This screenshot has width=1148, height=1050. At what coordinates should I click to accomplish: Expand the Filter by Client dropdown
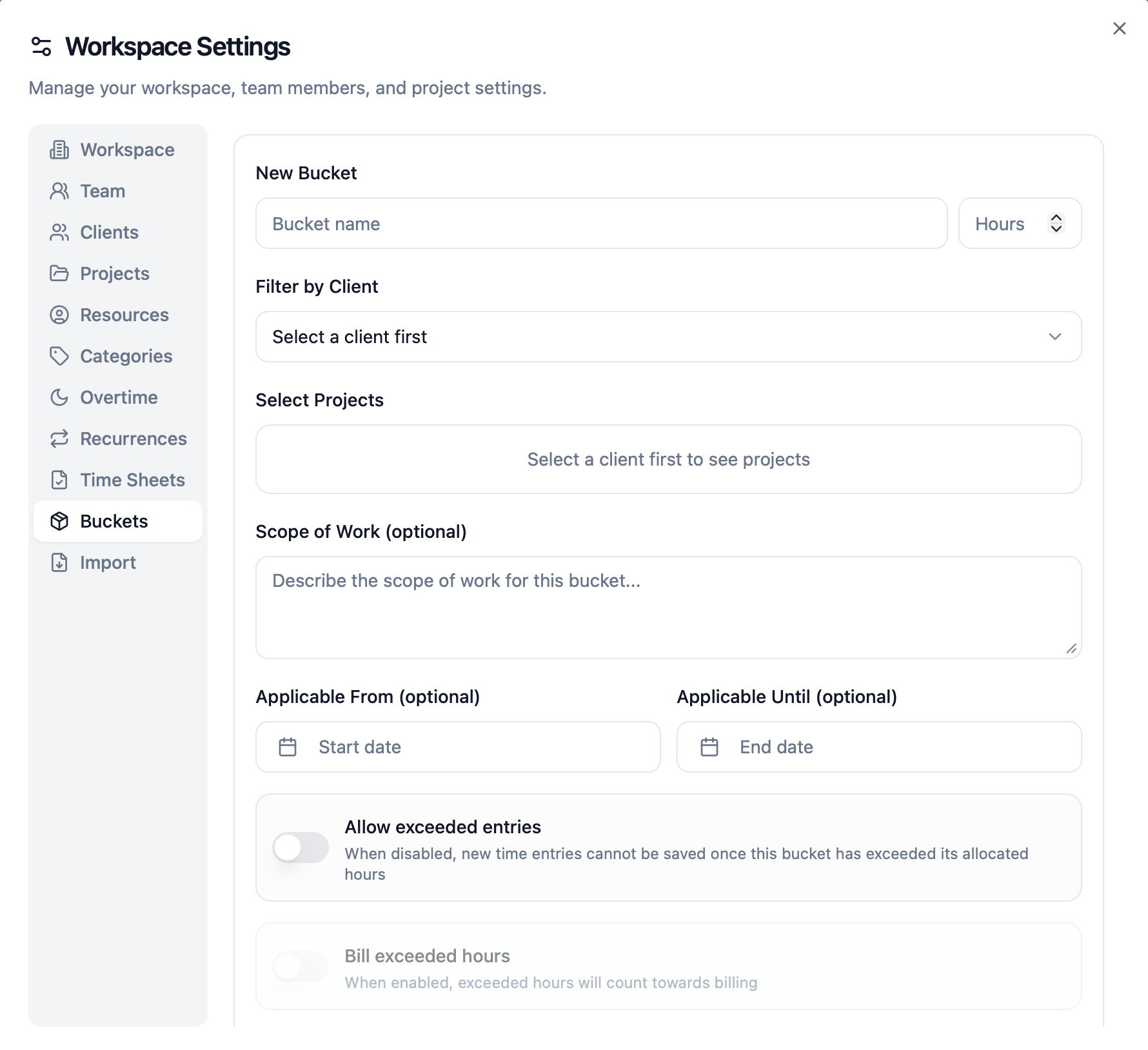click(669, 337)
